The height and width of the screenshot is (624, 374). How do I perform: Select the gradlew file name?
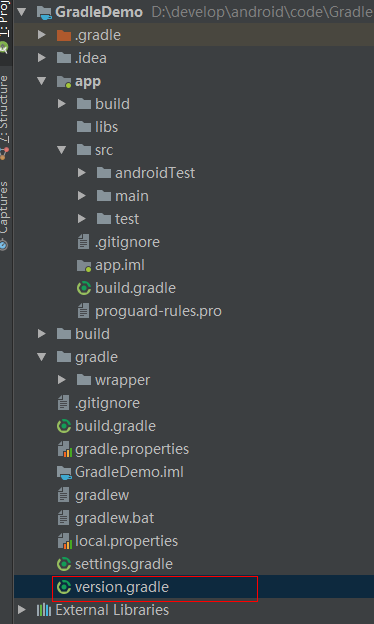(x=102, y=495)
